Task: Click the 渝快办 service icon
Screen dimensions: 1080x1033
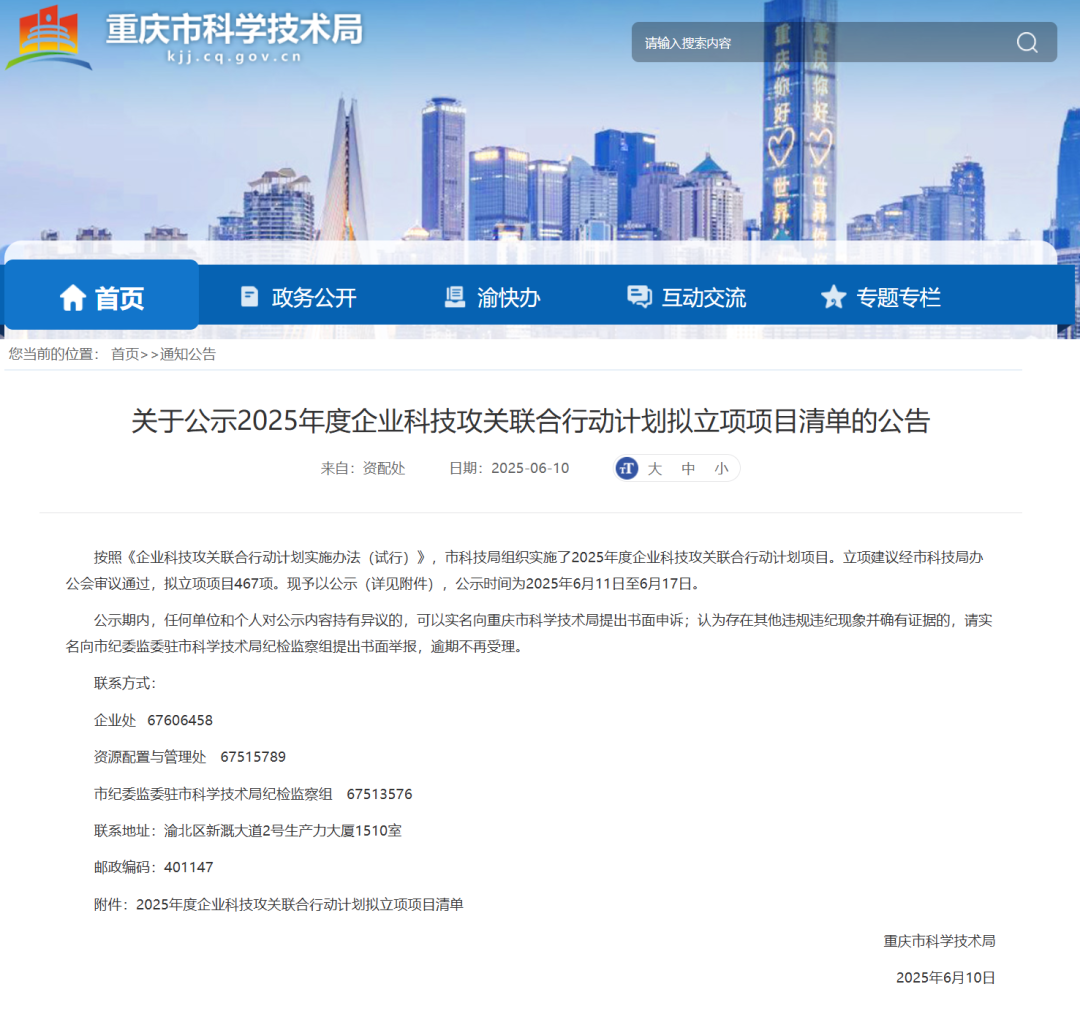Action: 451,296
